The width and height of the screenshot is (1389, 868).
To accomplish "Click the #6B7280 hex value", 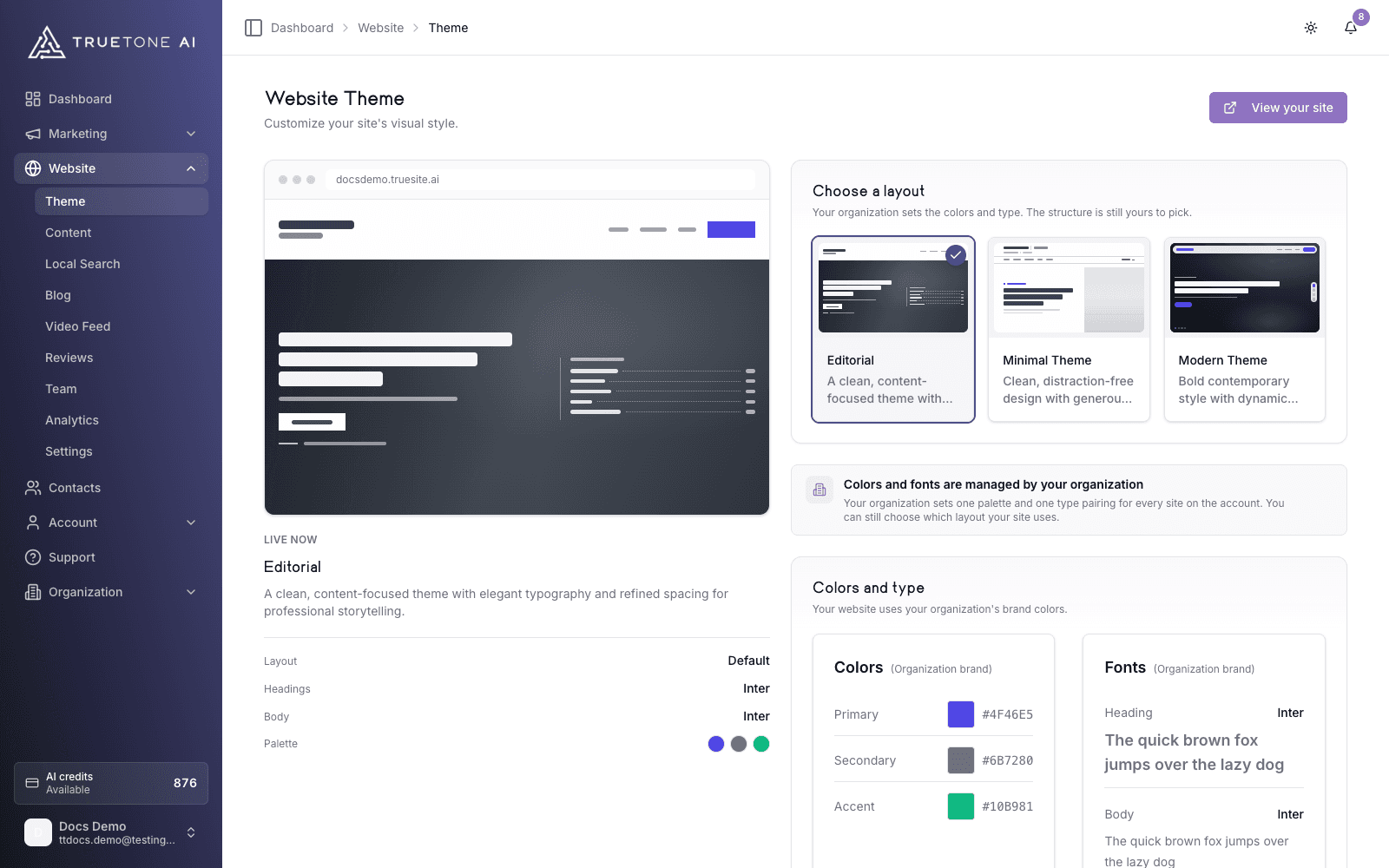I will pos(1008,760).
